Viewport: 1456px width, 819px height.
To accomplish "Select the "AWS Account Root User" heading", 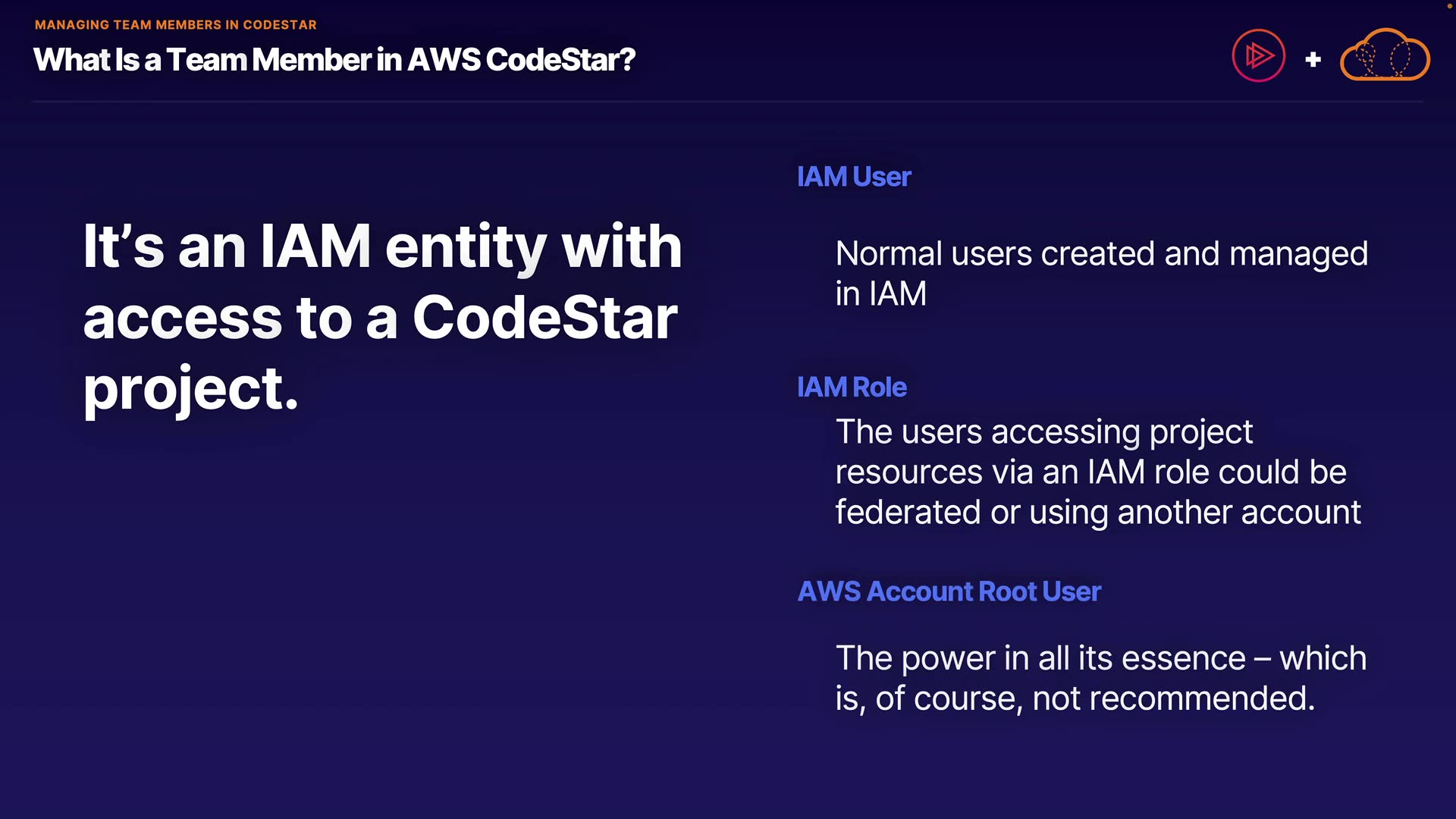I will click(x=949, y=591).
